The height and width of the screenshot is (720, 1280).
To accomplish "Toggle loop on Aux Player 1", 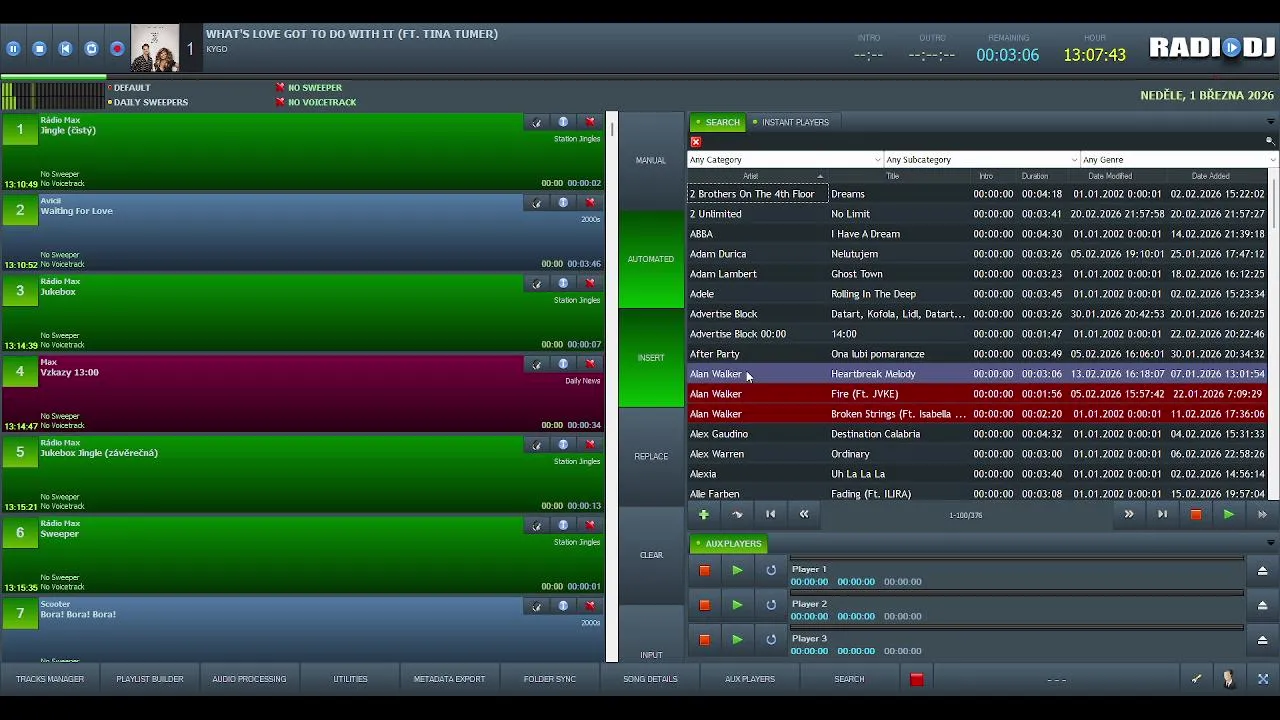I will point(771,570).
